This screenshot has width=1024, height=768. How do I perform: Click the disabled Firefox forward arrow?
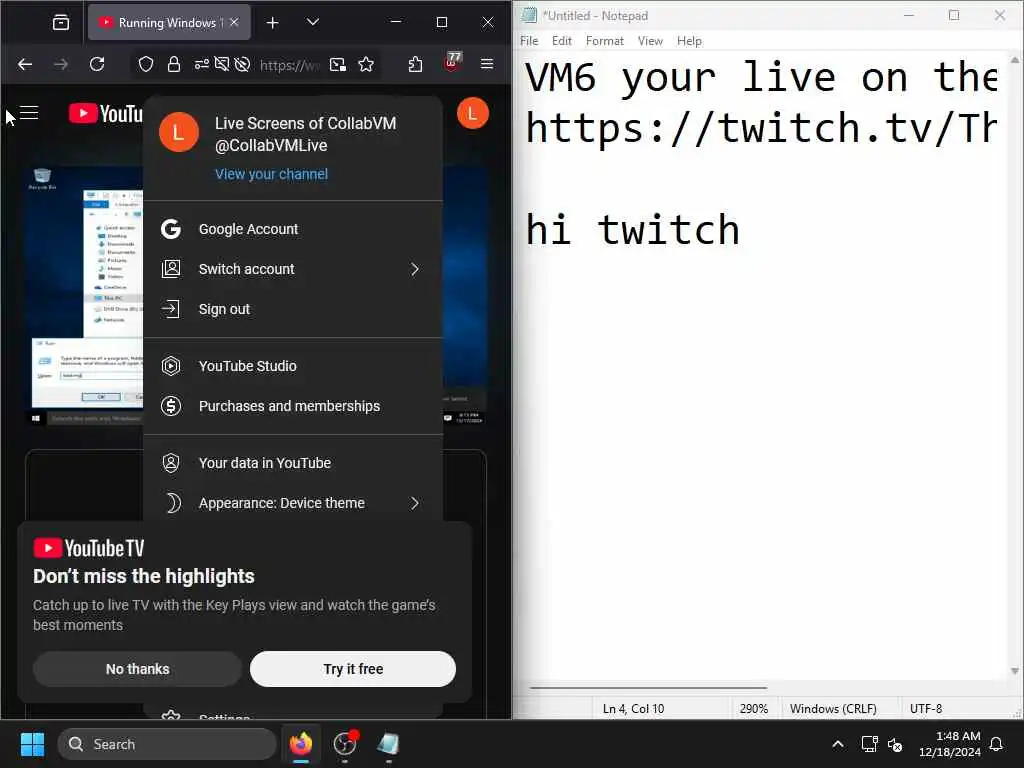pos(61,64)
